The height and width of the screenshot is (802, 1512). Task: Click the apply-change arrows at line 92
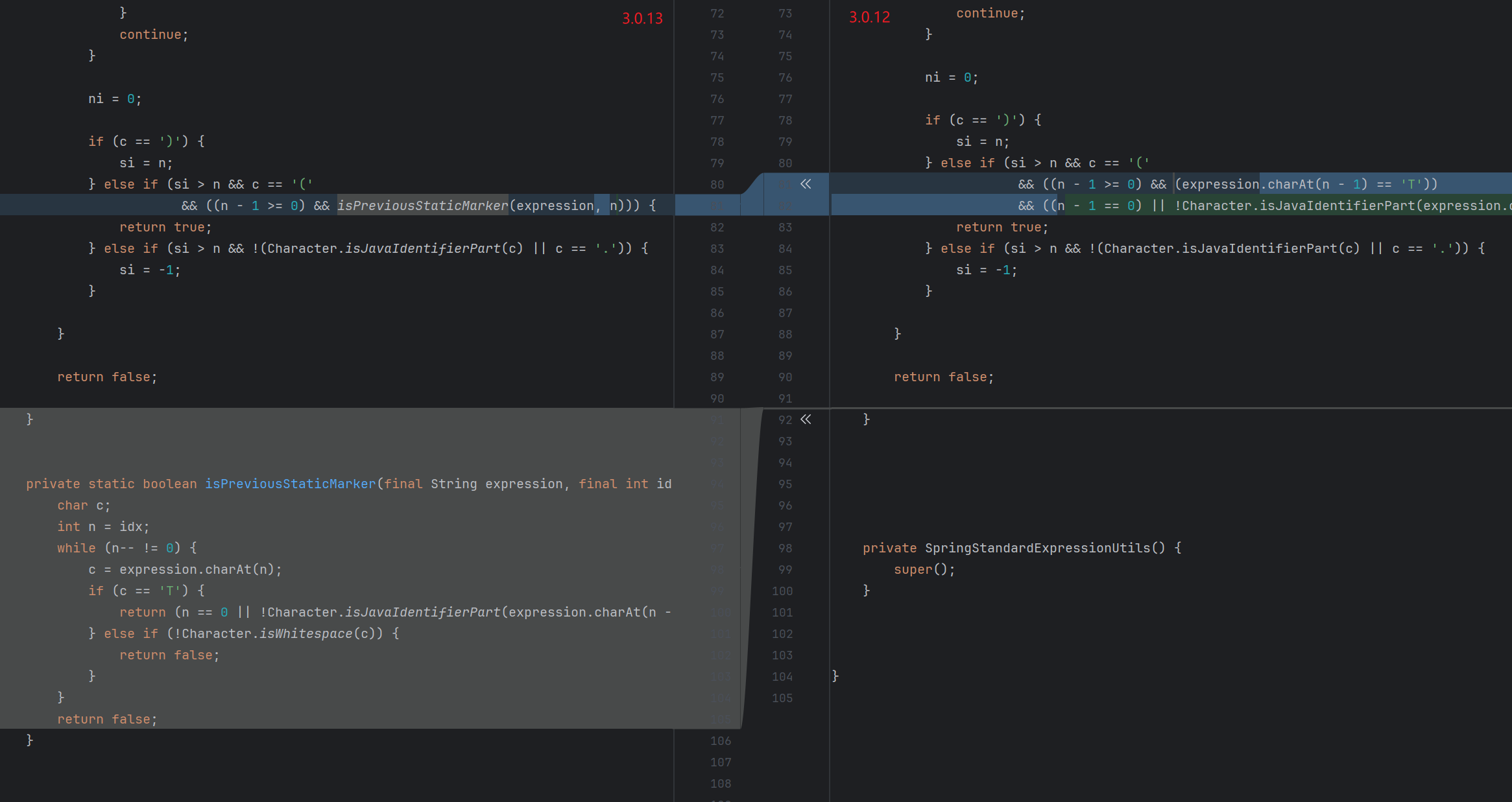tap(806, 419)
